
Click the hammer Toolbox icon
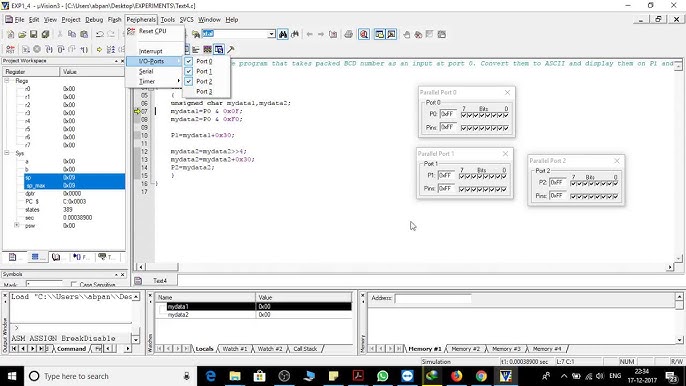click(231, 49)
